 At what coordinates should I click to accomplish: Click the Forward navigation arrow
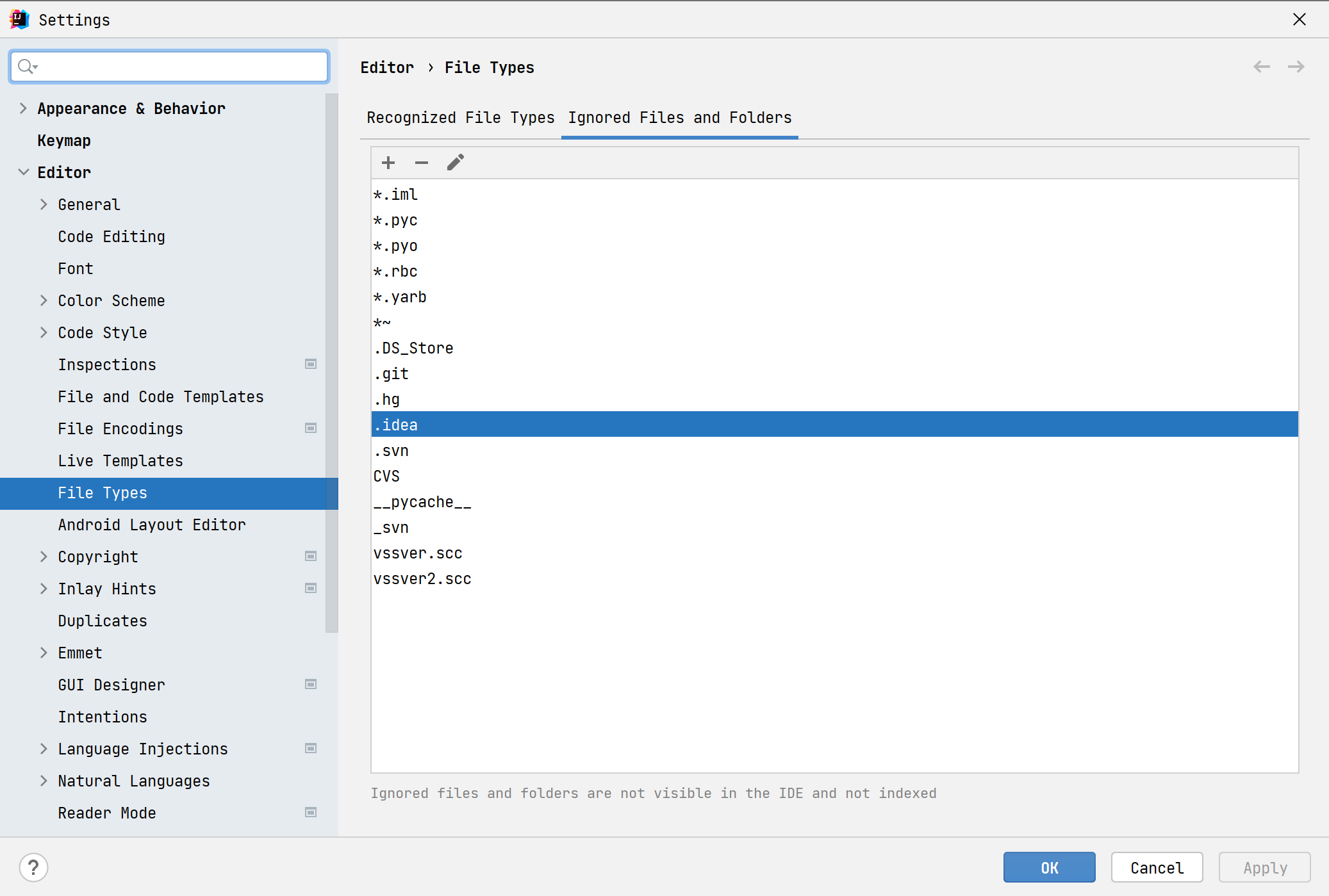coord(1296,67)
